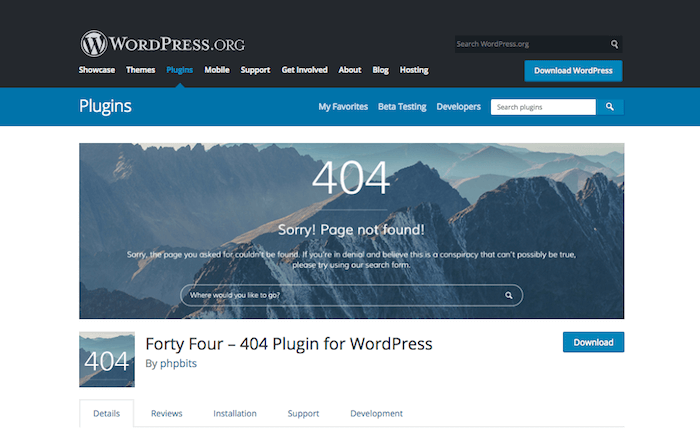
Task: Open the Get Involved menu item
Action: point(304,70)
